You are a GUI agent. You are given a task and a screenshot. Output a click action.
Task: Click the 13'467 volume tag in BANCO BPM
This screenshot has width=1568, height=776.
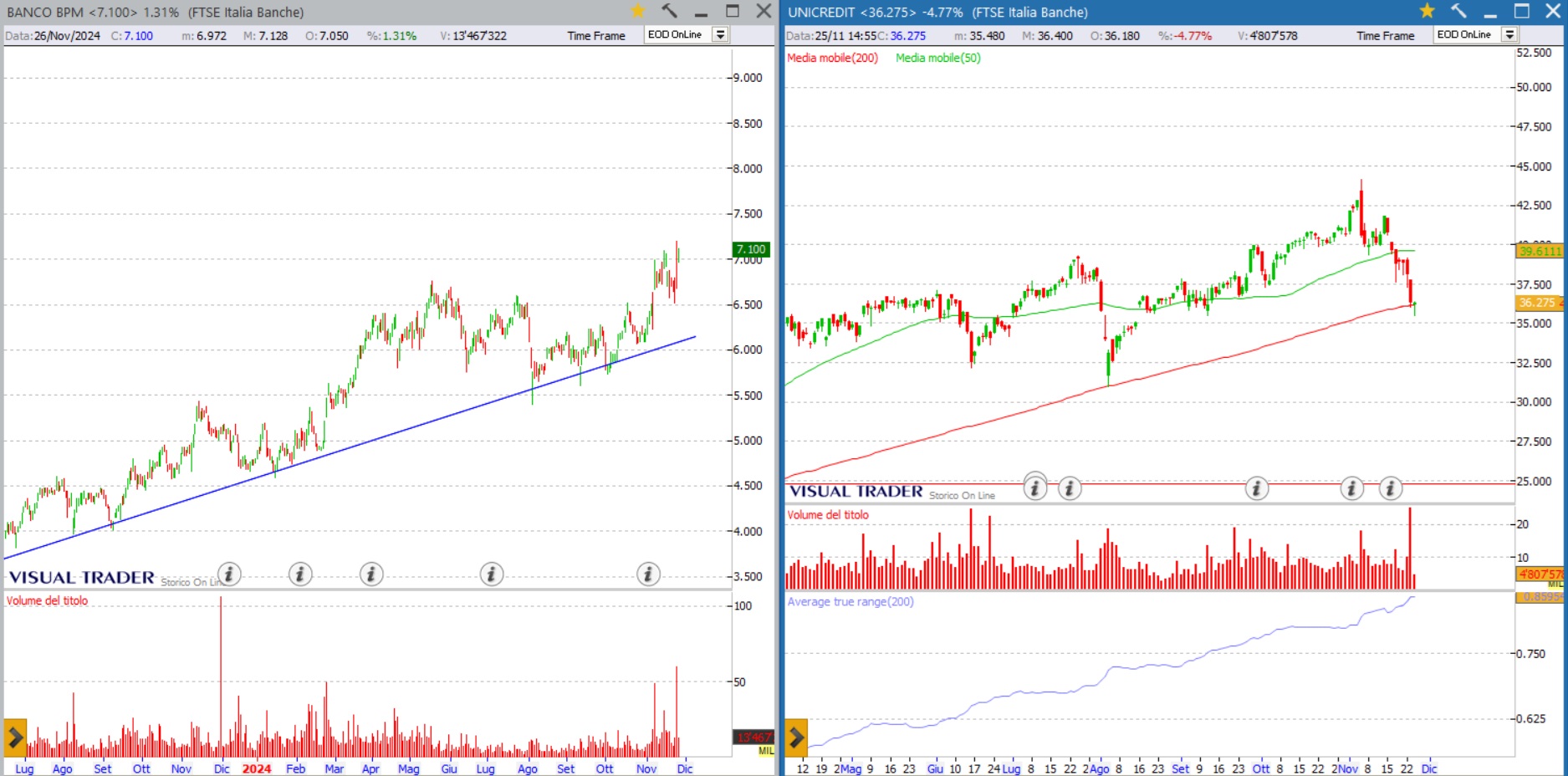coord(753,737)
